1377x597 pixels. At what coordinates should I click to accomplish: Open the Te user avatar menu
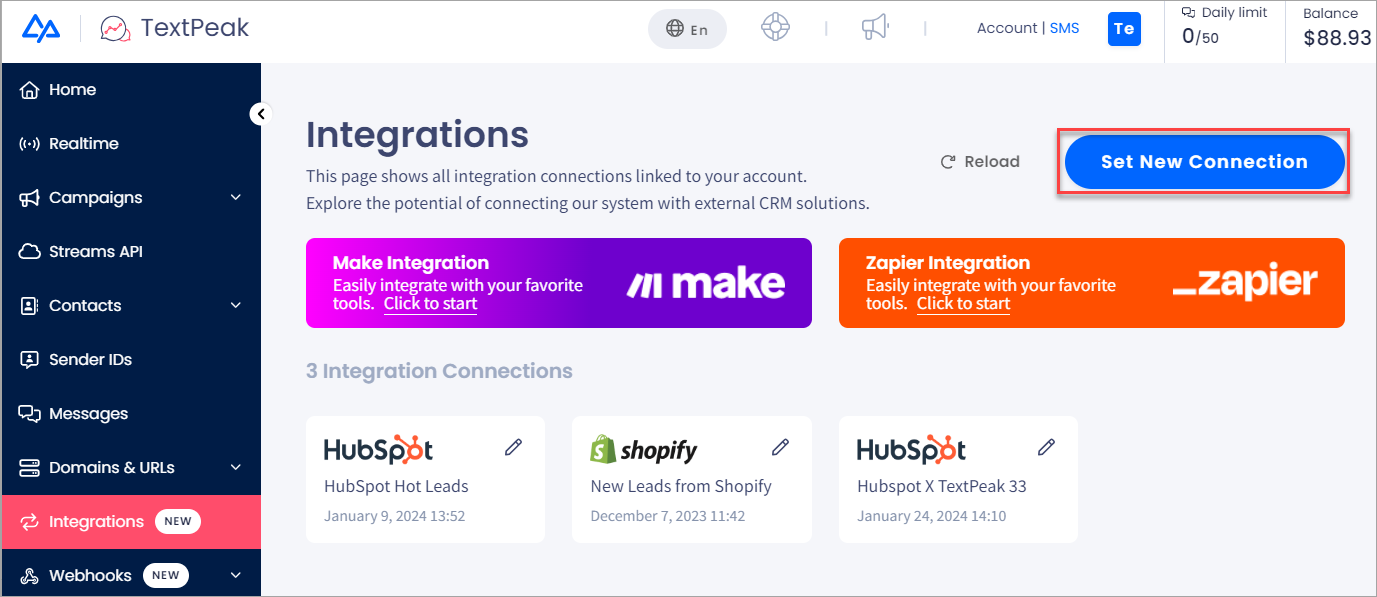pyautogui.click(x=1124, y=29)
